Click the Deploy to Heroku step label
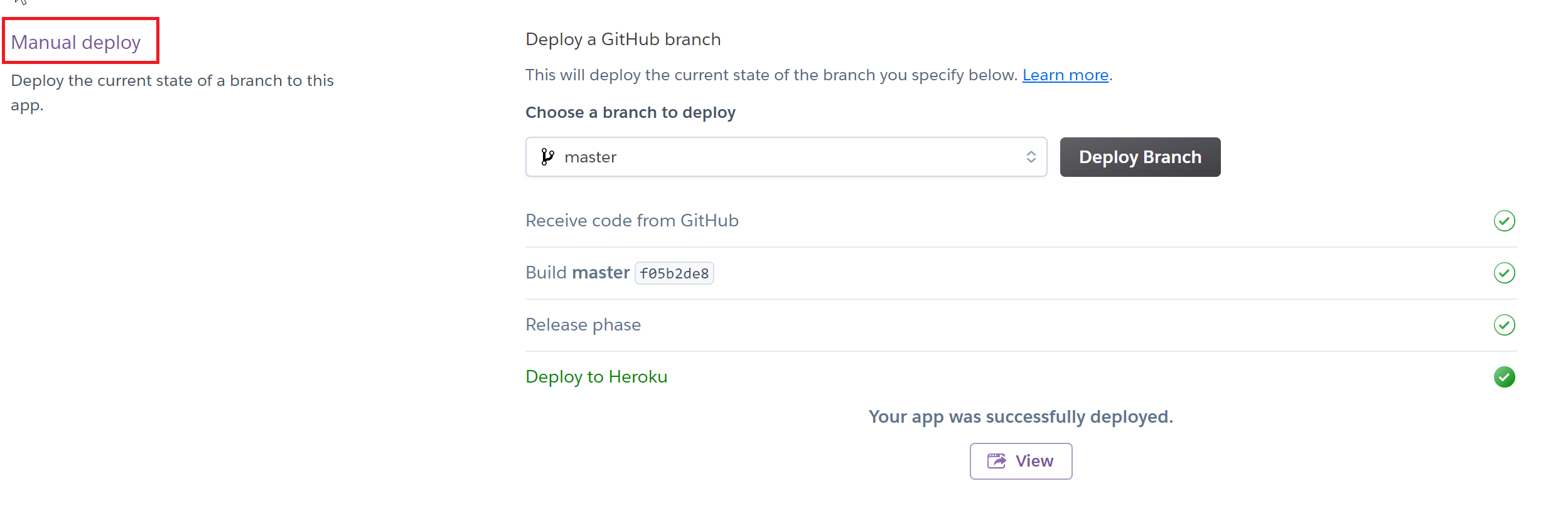The width and height of the screenshot is (1568, 508). (x=596, y=377)
